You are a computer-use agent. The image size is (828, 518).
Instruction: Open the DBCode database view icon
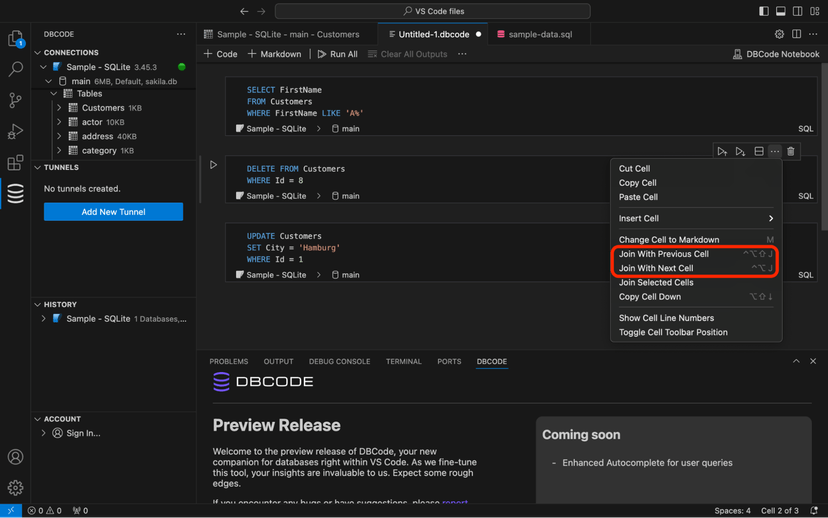click(15, 194)
